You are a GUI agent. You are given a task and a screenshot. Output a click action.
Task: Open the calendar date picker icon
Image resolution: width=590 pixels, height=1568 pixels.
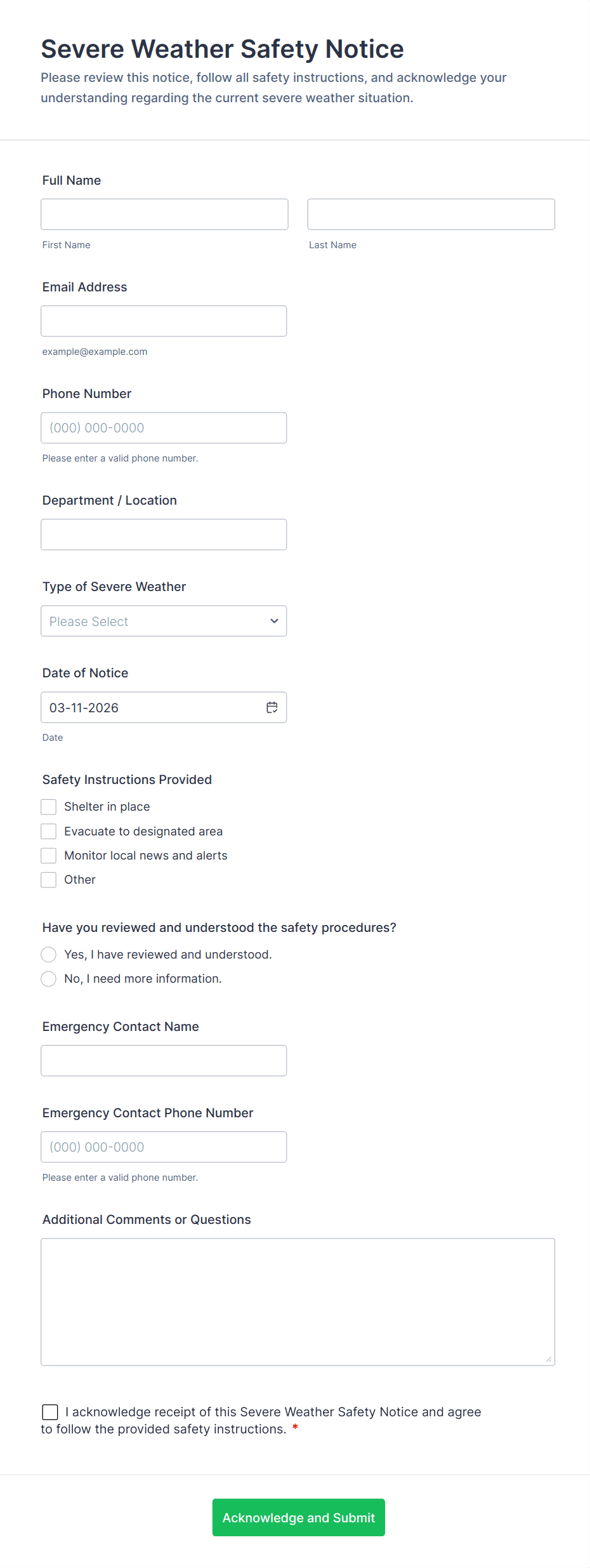coord(272,707)
